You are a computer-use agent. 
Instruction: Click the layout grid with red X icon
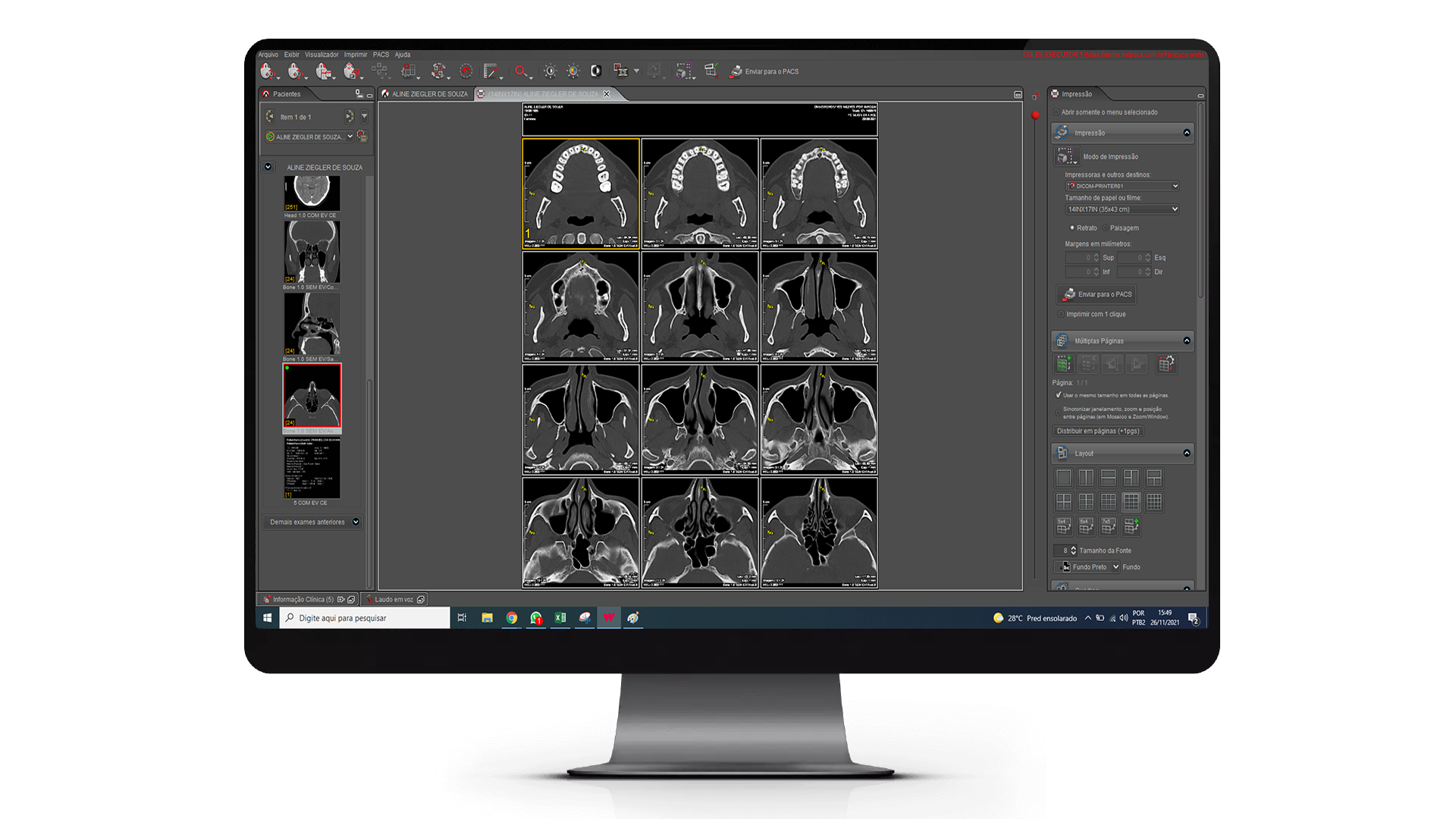pos(711,71)
